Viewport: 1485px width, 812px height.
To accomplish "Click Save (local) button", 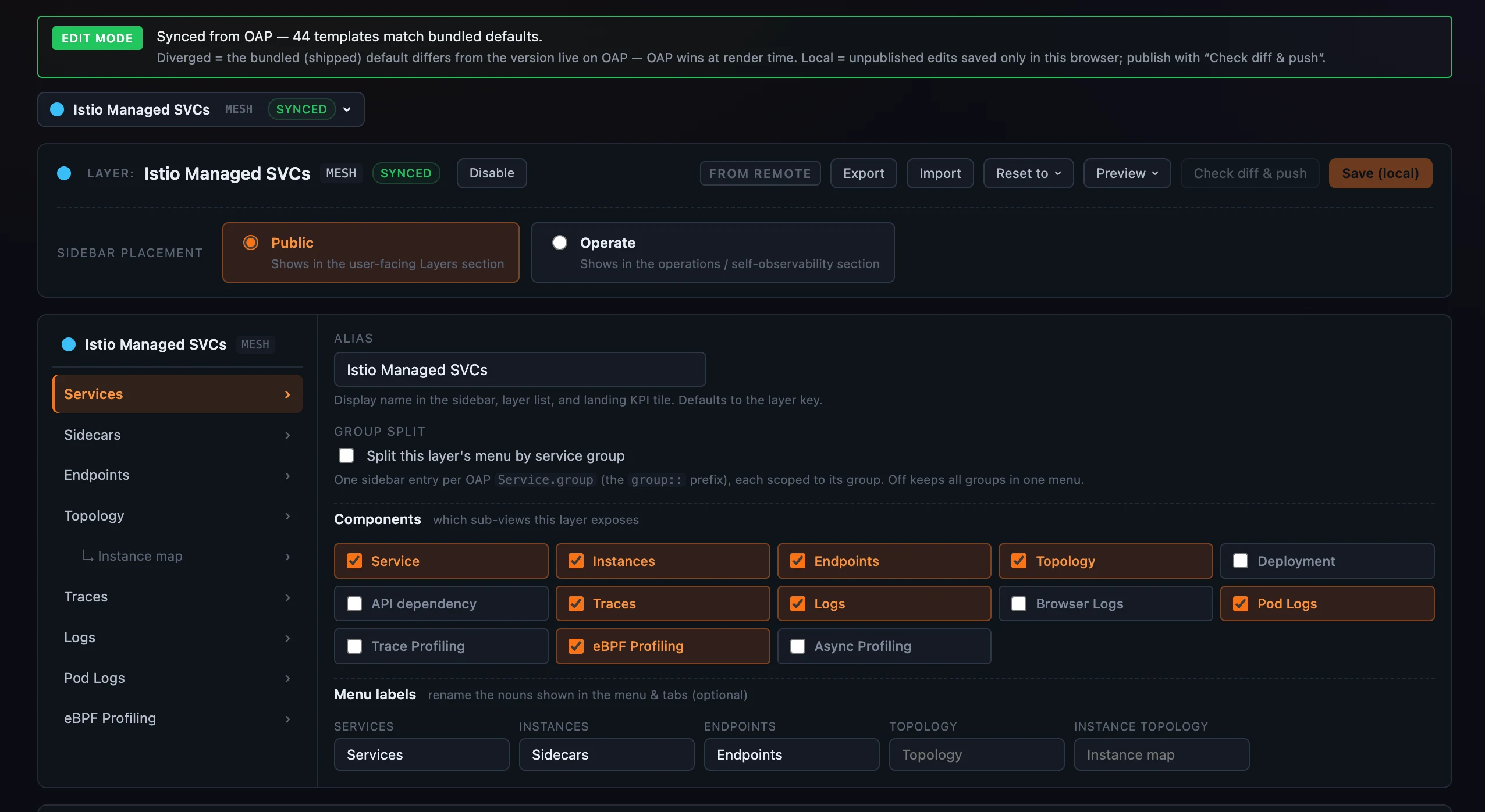I will point(1380,173).
